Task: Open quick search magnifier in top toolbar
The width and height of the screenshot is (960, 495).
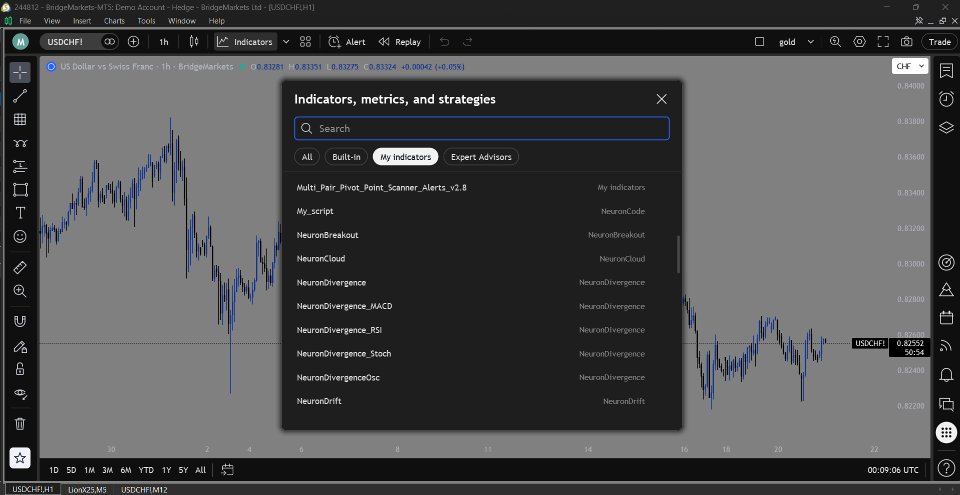Action: (x=836, y=42)
